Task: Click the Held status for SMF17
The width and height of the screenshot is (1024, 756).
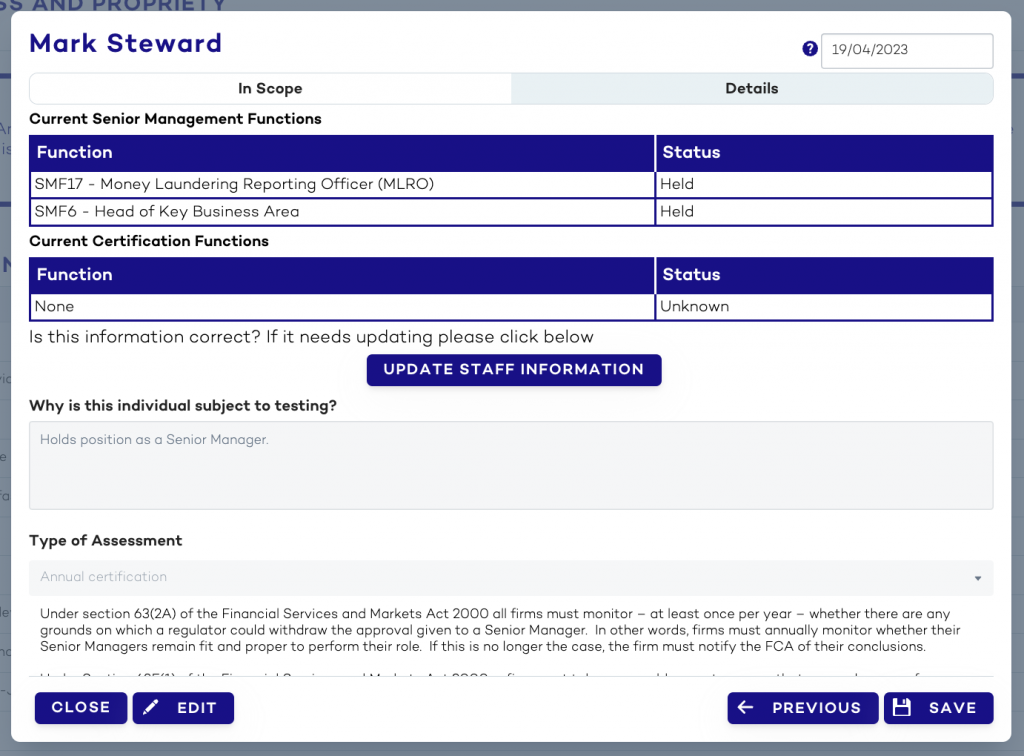Action: tap(823, 184)
